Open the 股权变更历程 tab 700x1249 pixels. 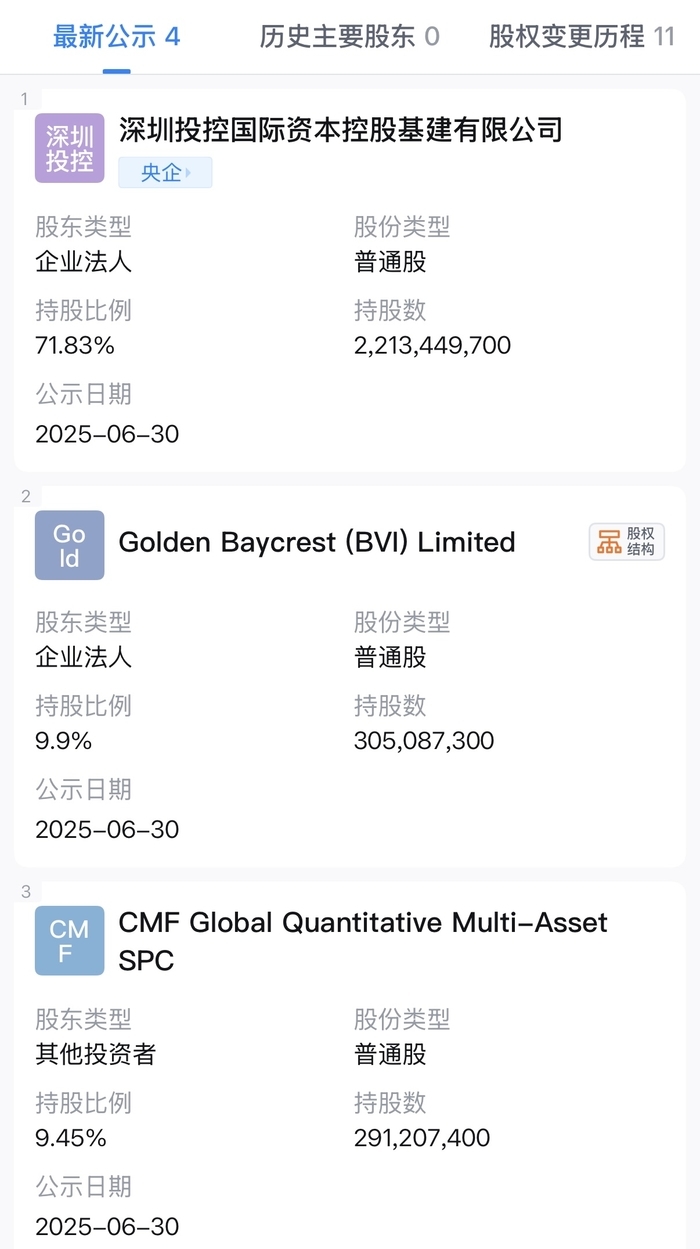coord(582,38)
